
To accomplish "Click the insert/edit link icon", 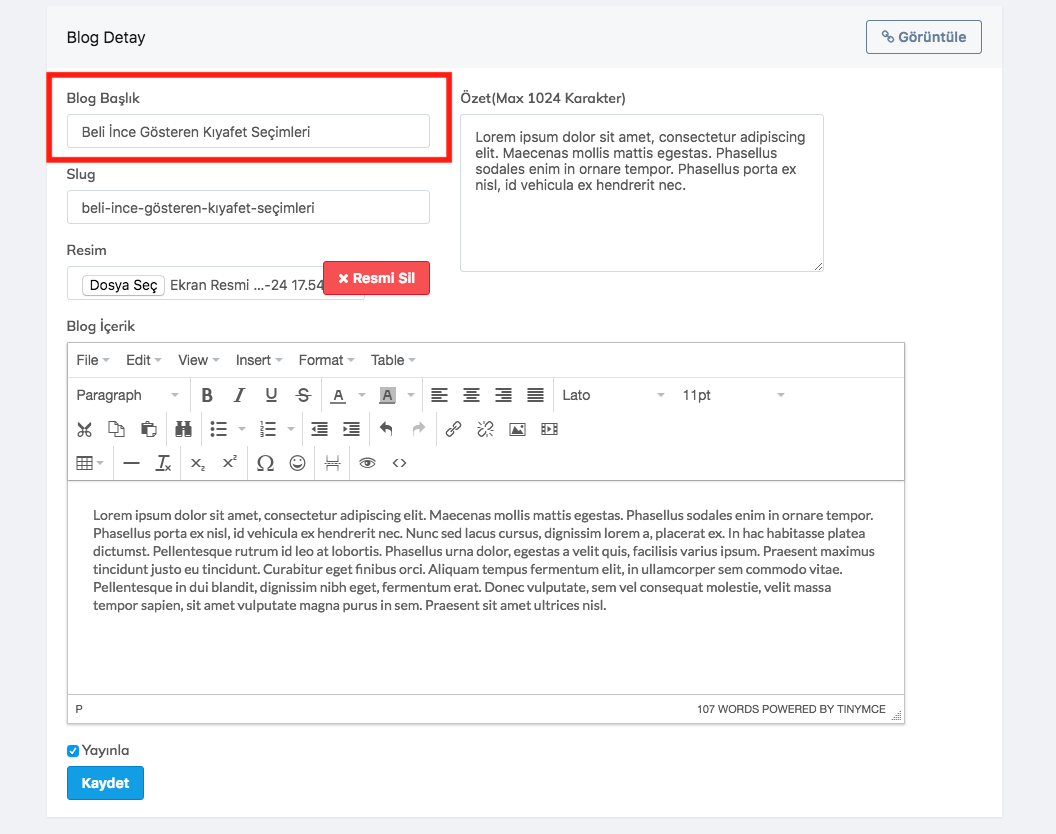I will (453, 429).
